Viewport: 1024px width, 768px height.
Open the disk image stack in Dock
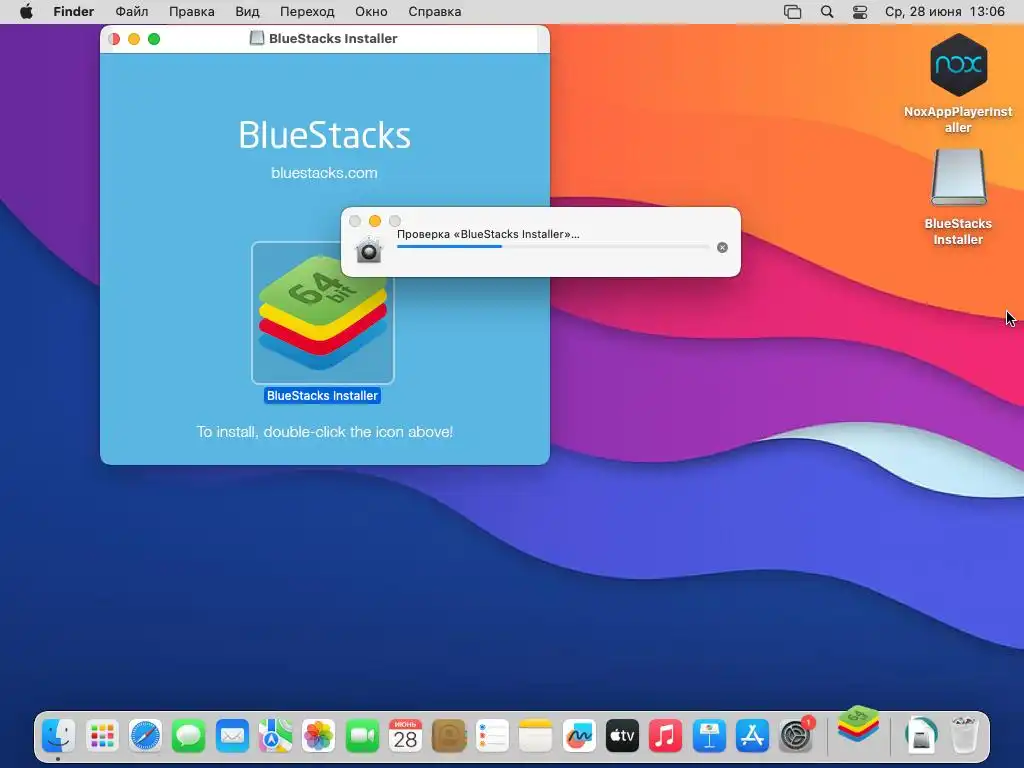click(921, 735)
